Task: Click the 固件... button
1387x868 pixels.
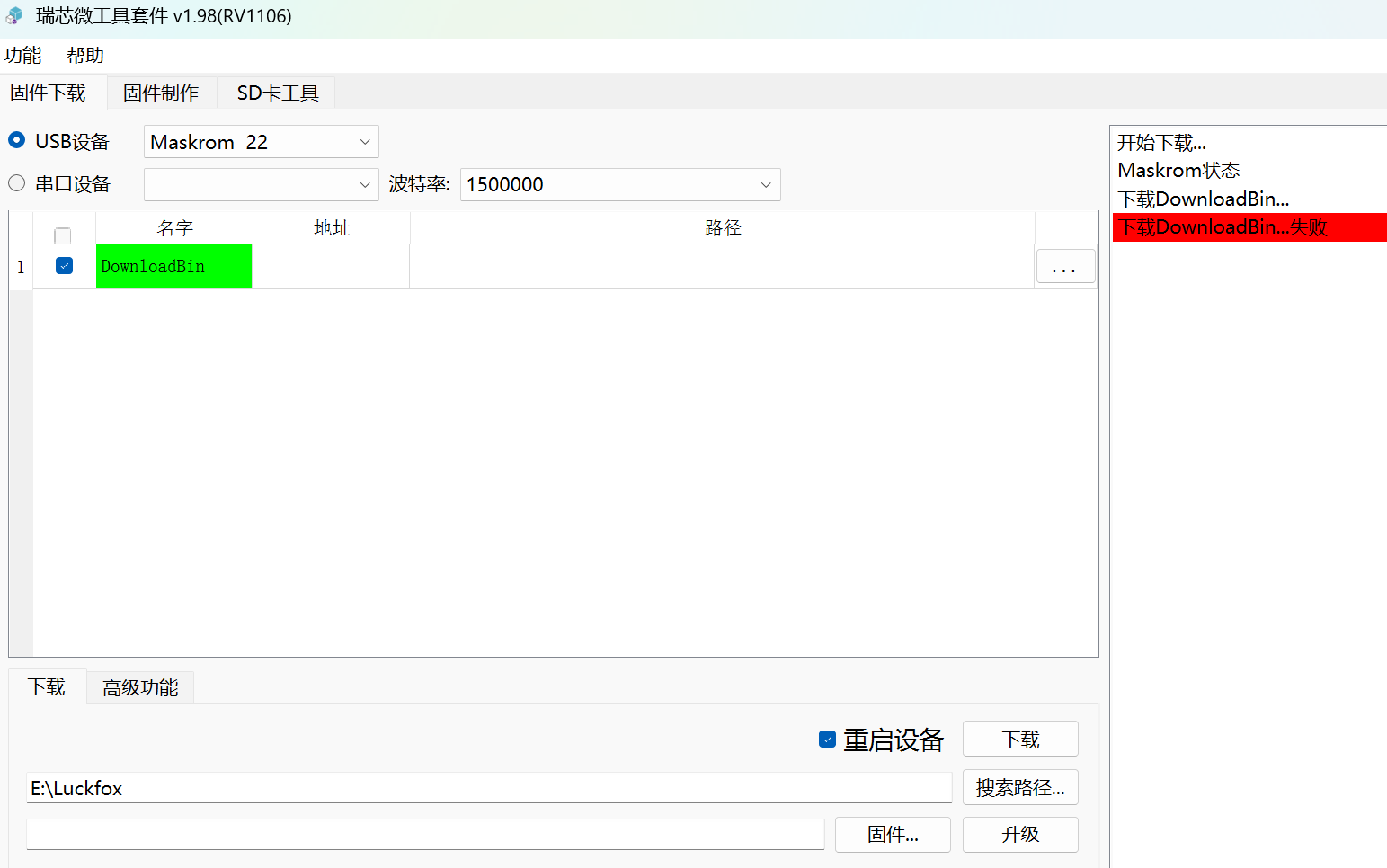Action: [x=893, y=834]
